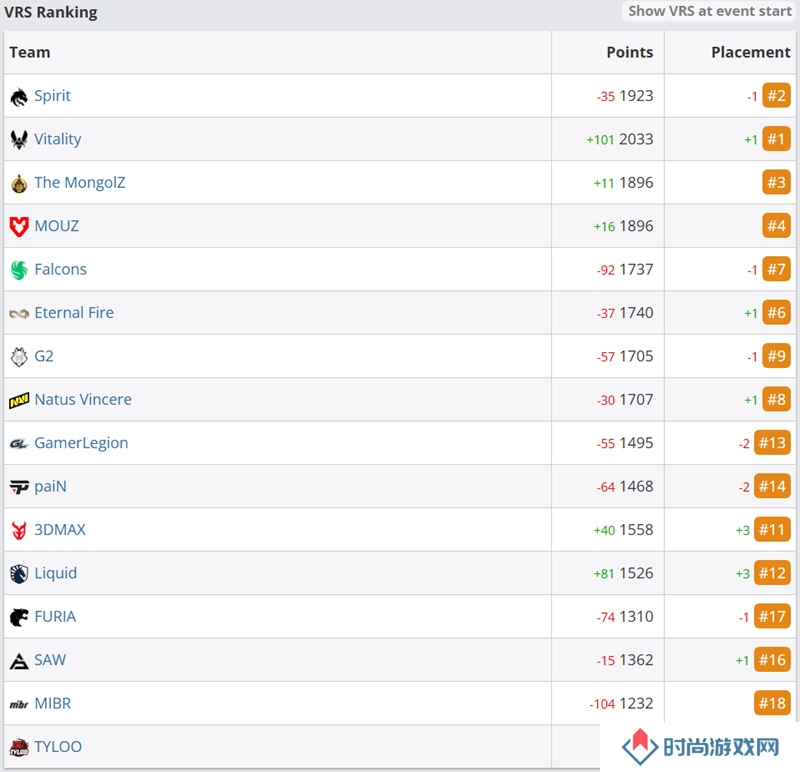This screenshot has height=772, width=800.
Task: Toggle Show VRS at event start
Action: [x=709, y=11]
